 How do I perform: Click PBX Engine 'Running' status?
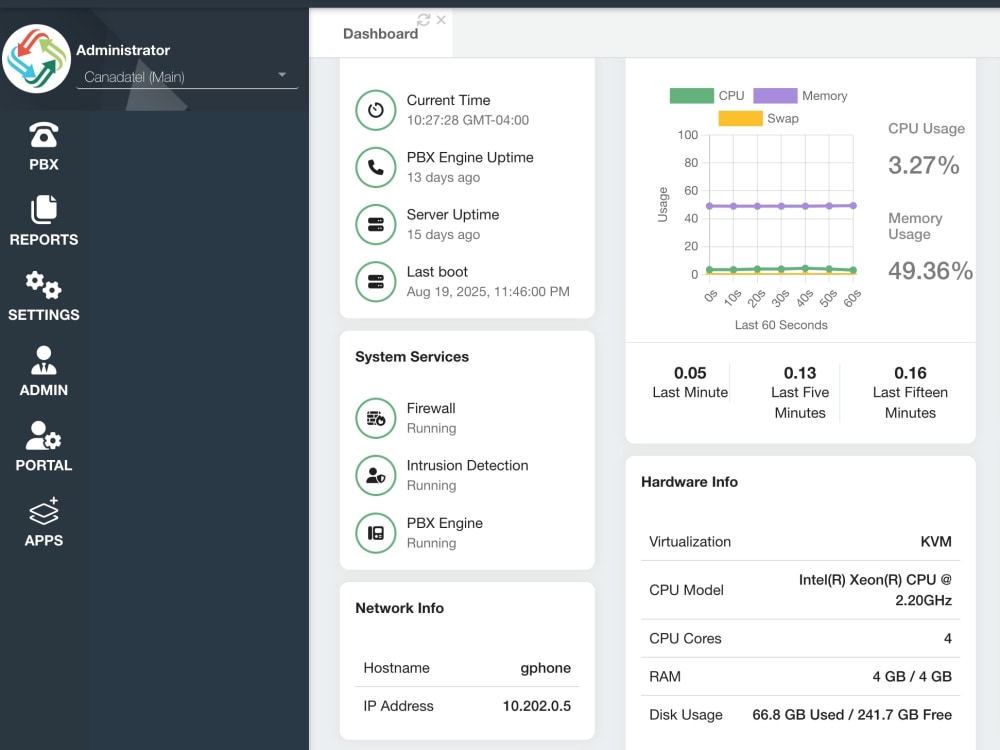coord(431,543)
